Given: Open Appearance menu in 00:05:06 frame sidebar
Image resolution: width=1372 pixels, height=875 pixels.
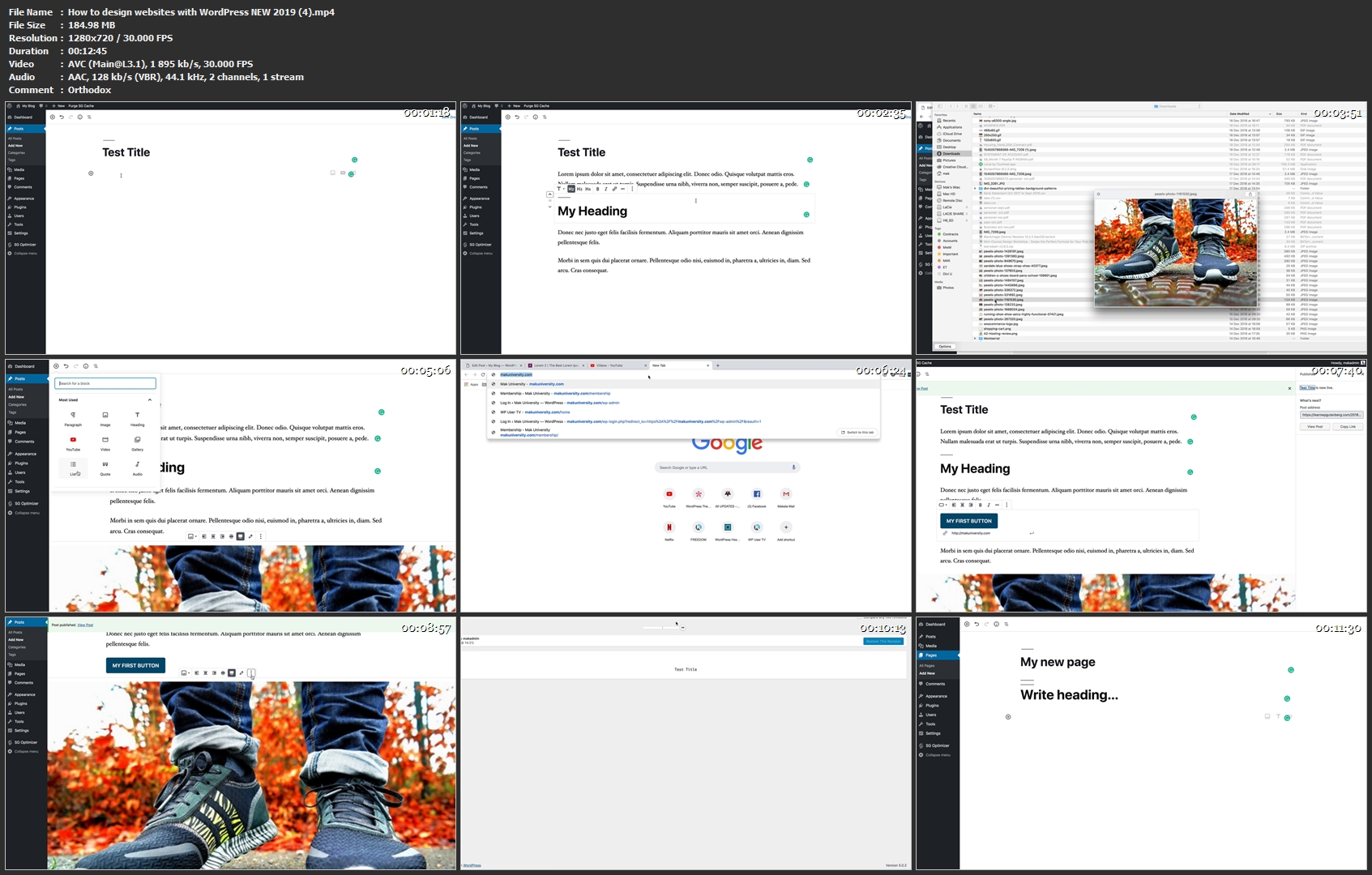Looking at the screenshot, I should [x=24, y=454].
